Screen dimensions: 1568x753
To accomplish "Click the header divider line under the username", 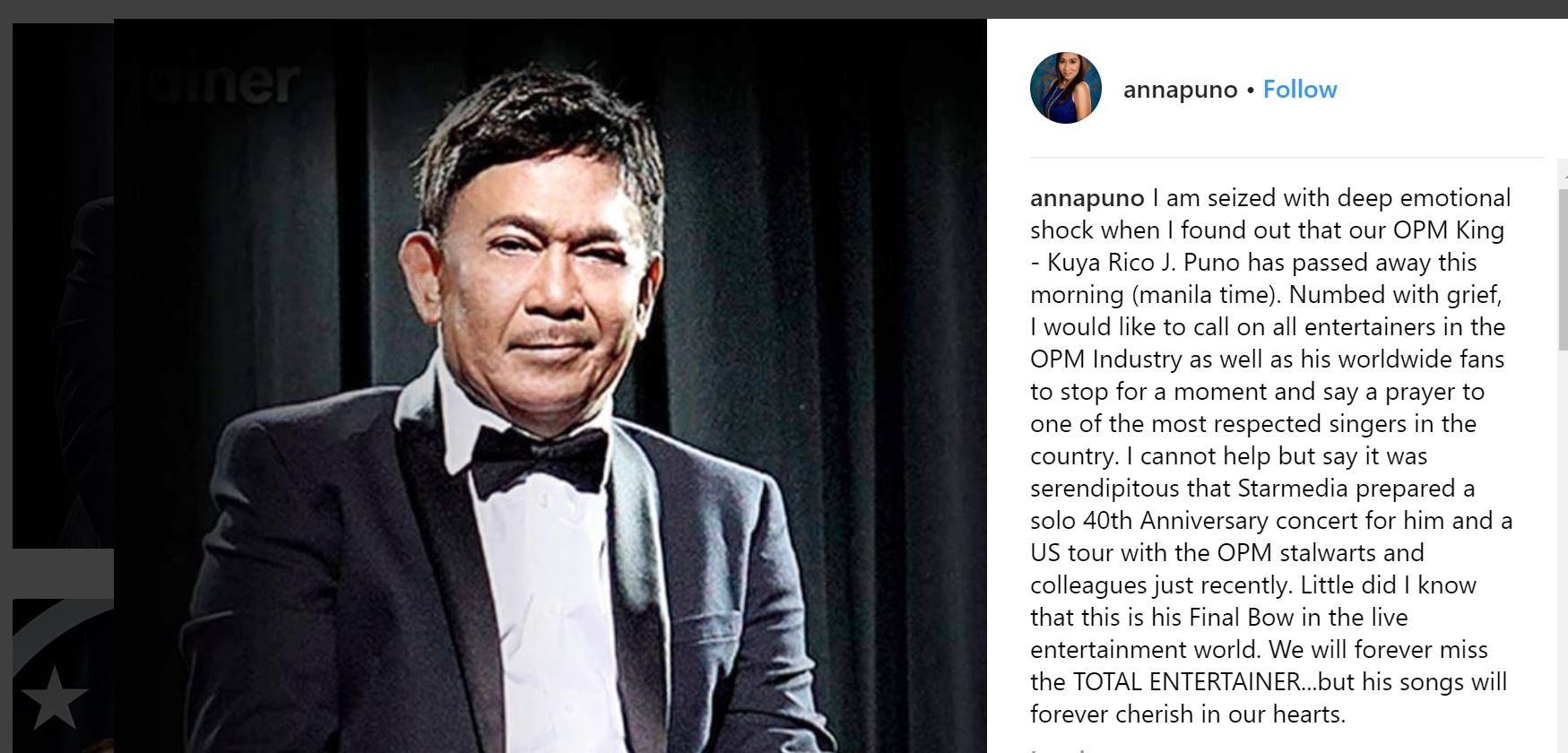I will click(x=1287, y=159).
